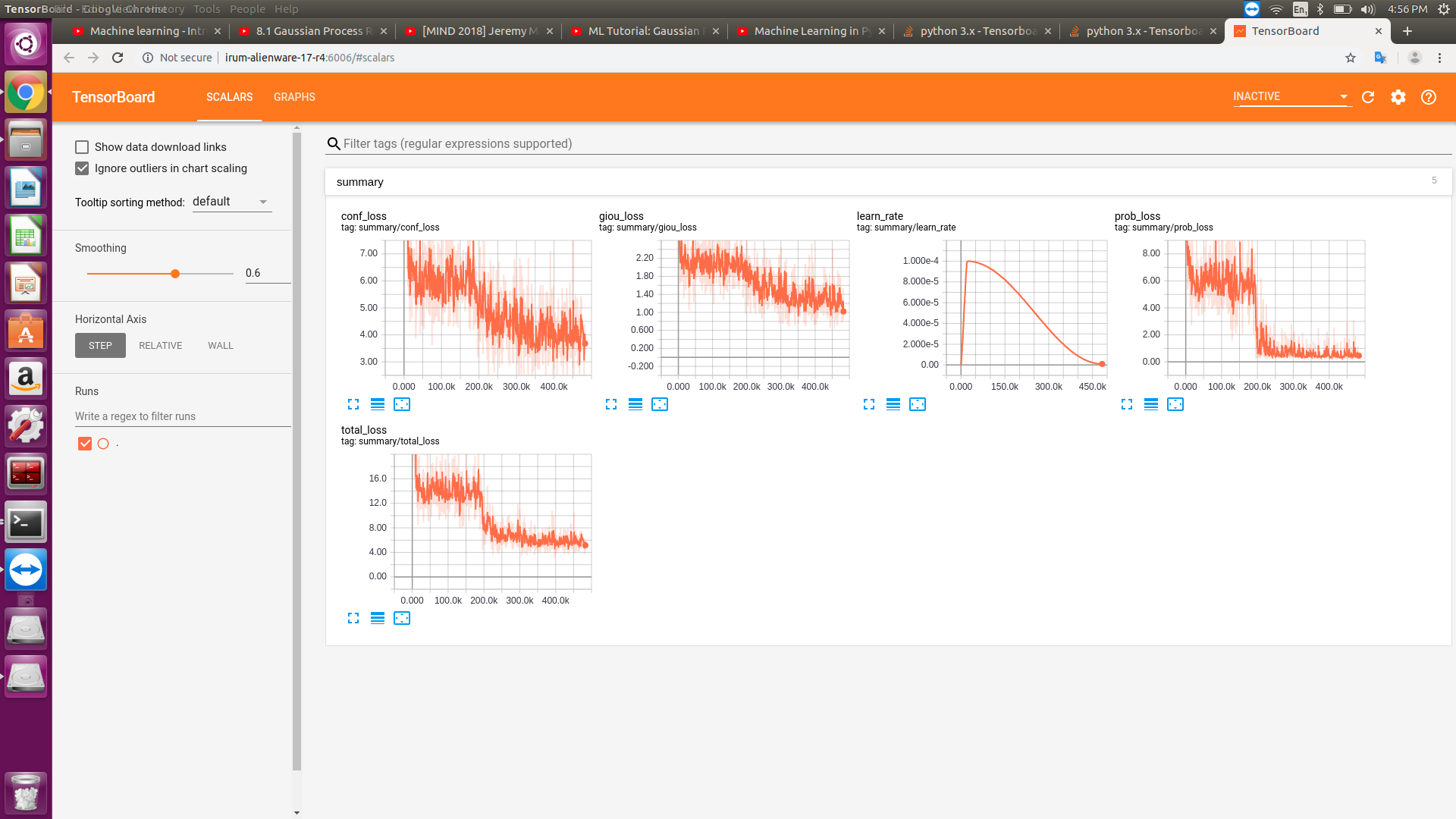
Task: Enable Show data download links
Action: pos(82,147)
